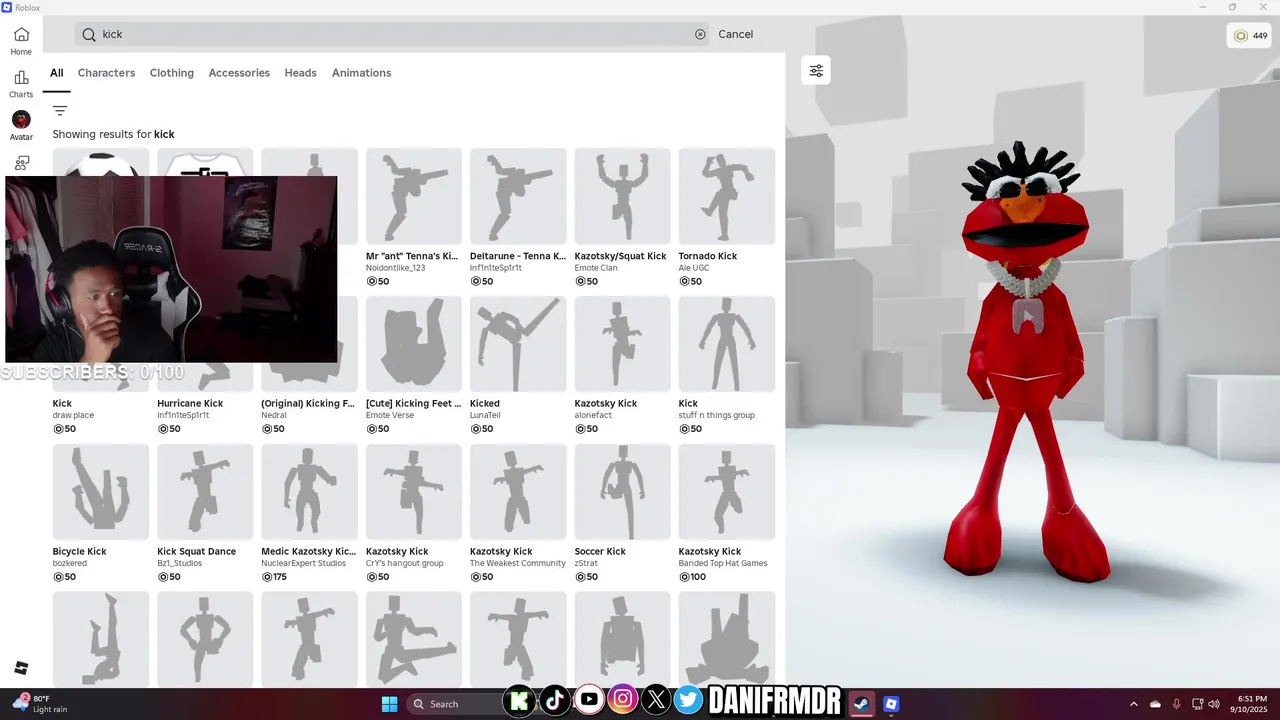Switch to the Accessories tab
Viewport: 1280px width, 720px height.
(239, 73)
